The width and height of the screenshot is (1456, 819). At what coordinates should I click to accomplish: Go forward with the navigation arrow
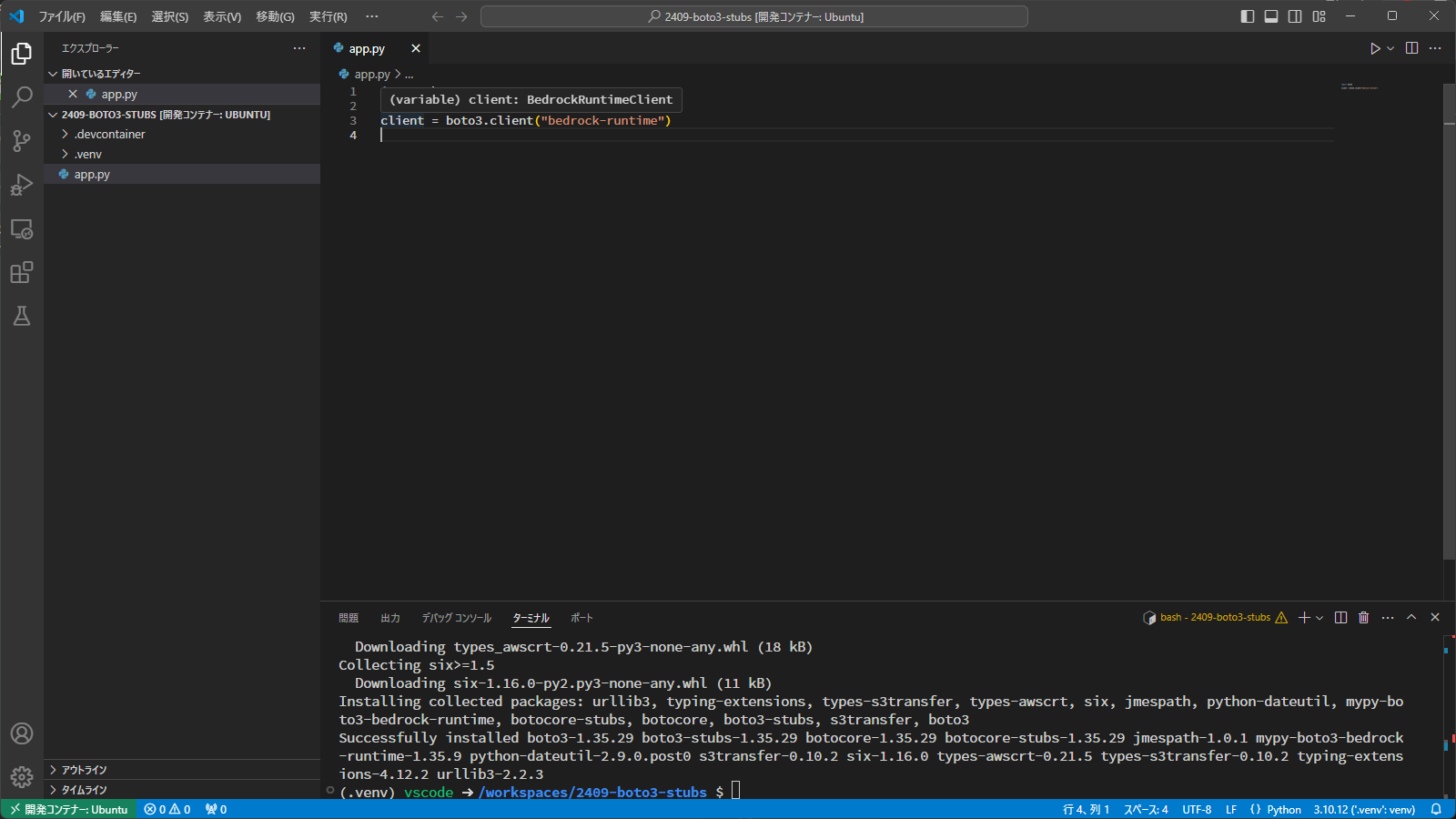(x=461, y=16)
